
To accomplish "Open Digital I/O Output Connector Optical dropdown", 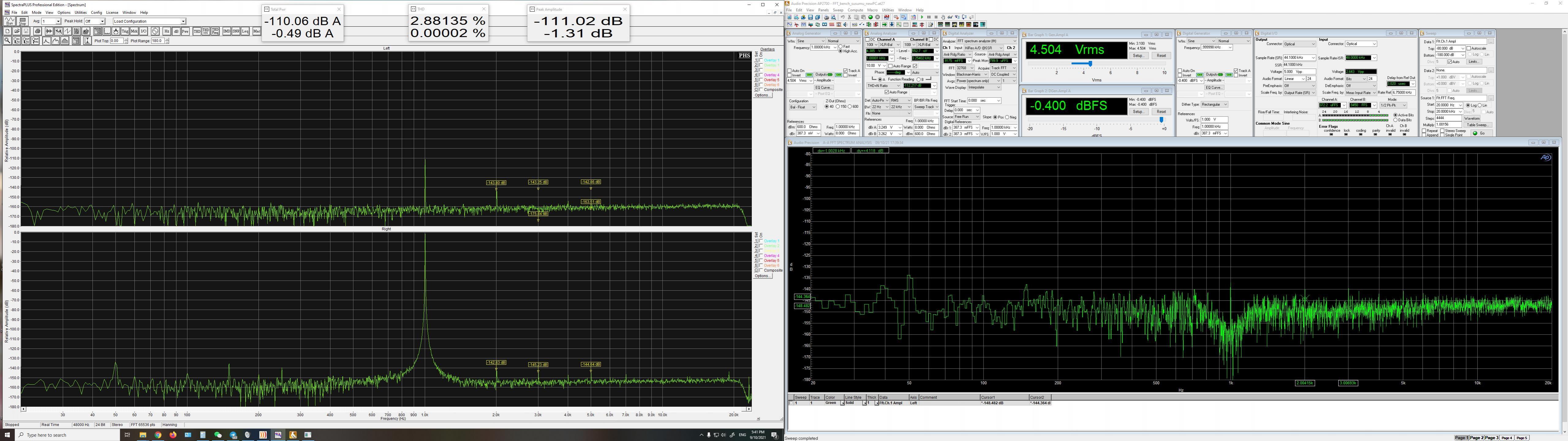I will [1300, 44].
